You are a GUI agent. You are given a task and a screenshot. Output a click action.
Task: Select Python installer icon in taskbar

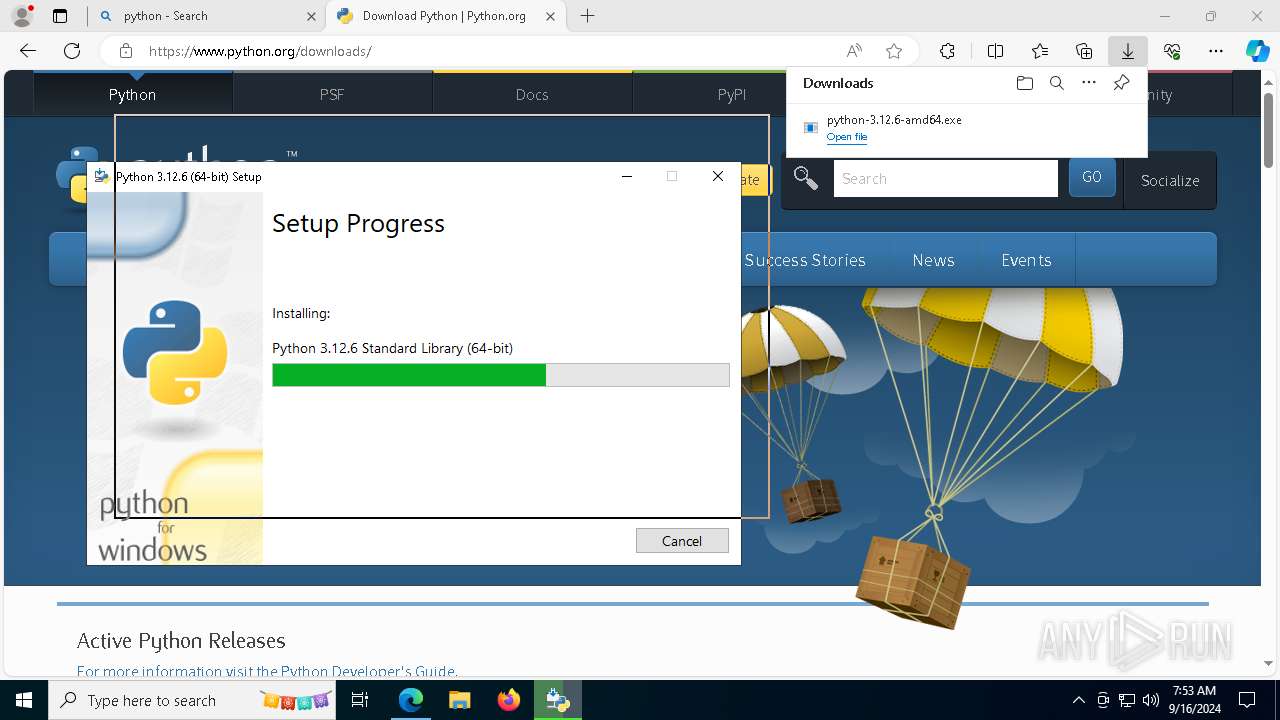(557, 700)
